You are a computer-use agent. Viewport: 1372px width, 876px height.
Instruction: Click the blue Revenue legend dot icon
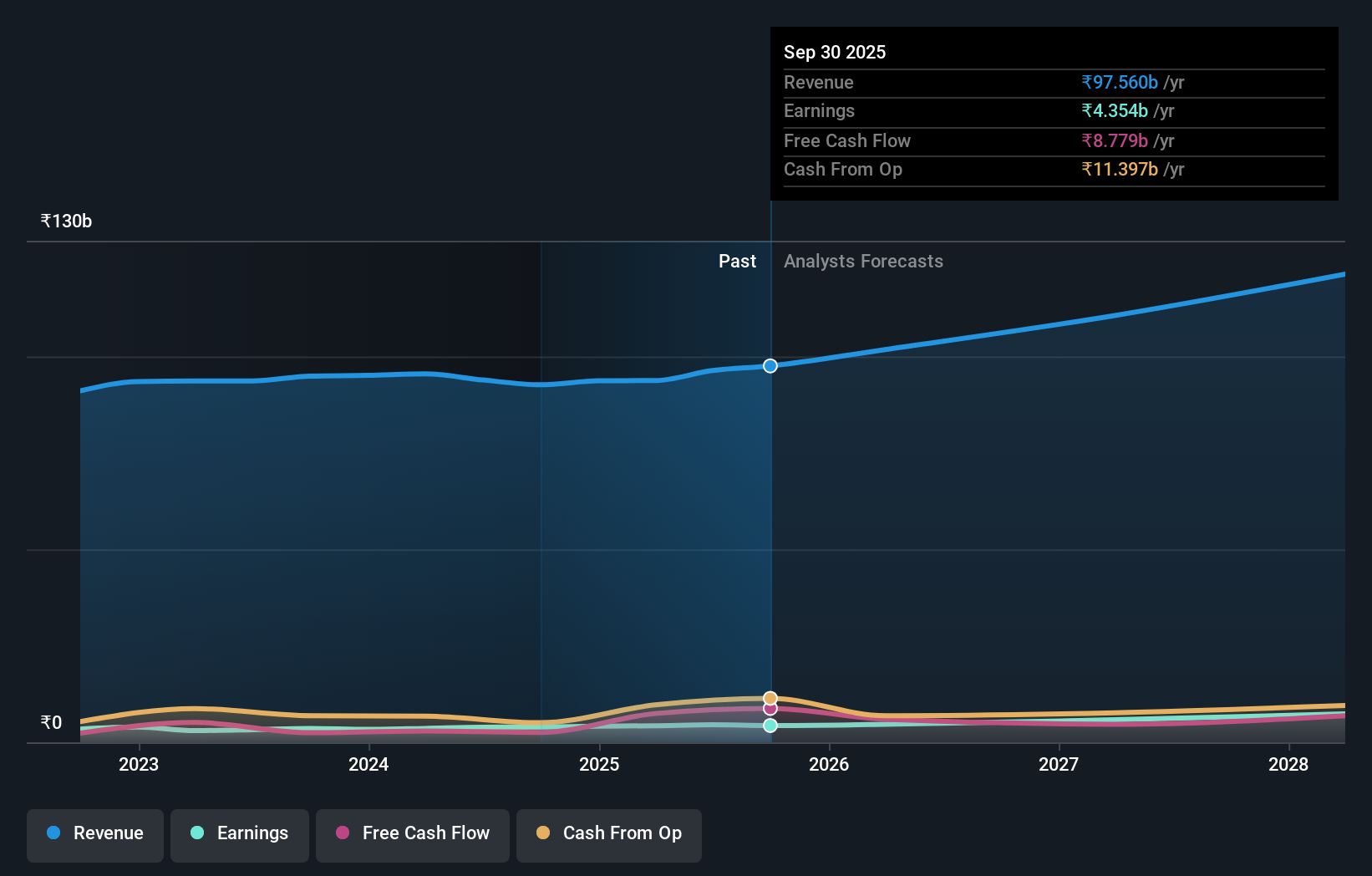click(x=54, y=833)
